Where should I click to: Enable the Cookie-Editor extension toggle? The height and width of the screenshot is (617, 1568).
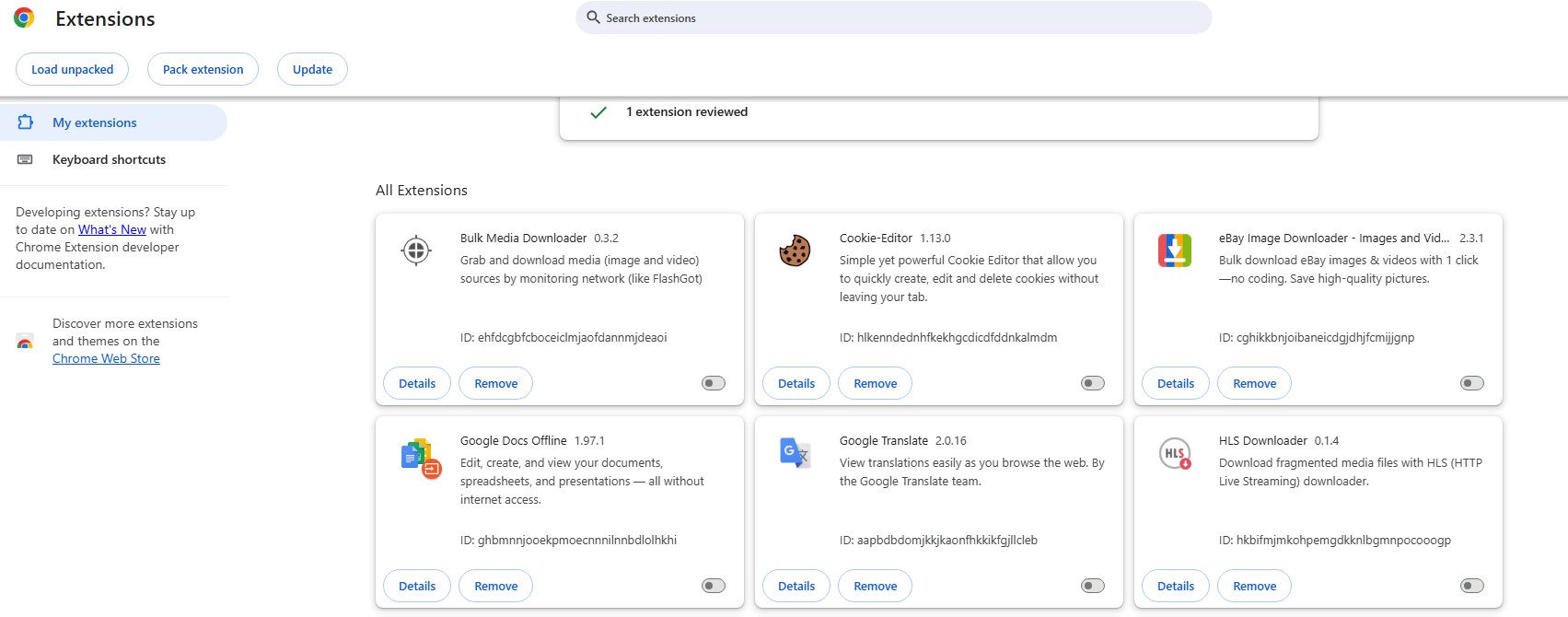click(x=1093, y=383)
